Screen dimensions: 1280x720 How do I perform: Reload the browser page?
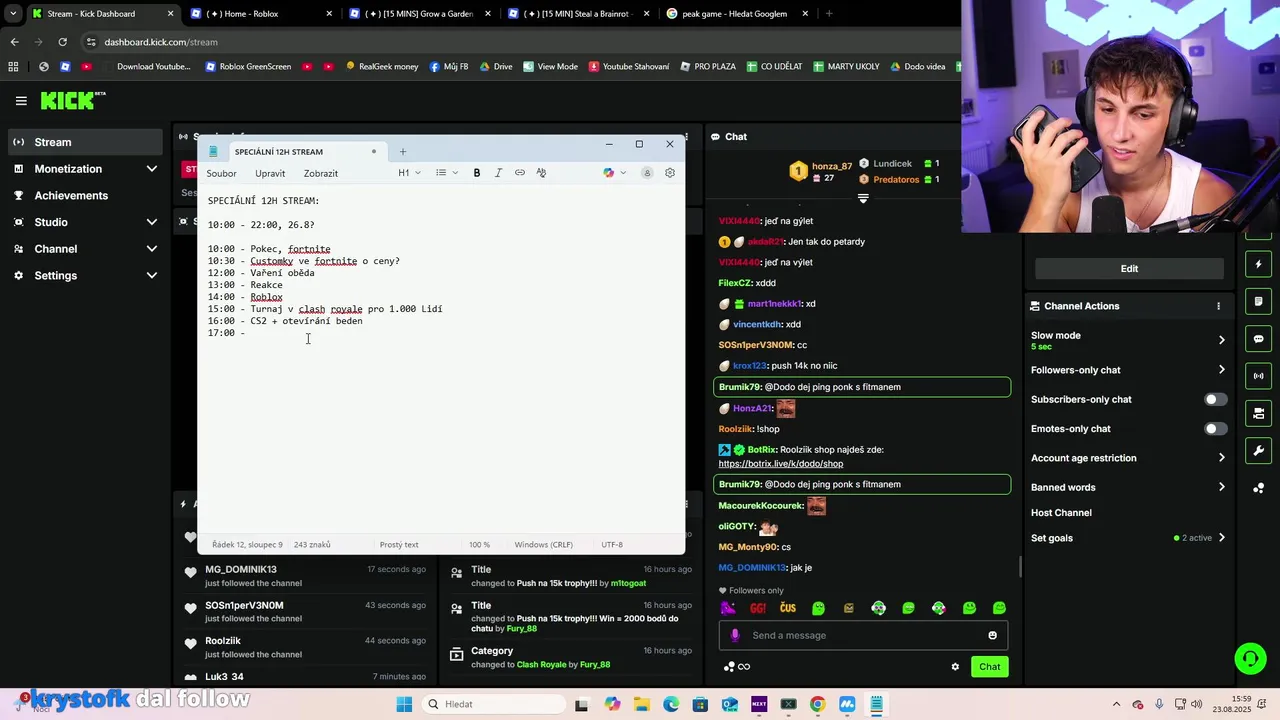[62, 42]
